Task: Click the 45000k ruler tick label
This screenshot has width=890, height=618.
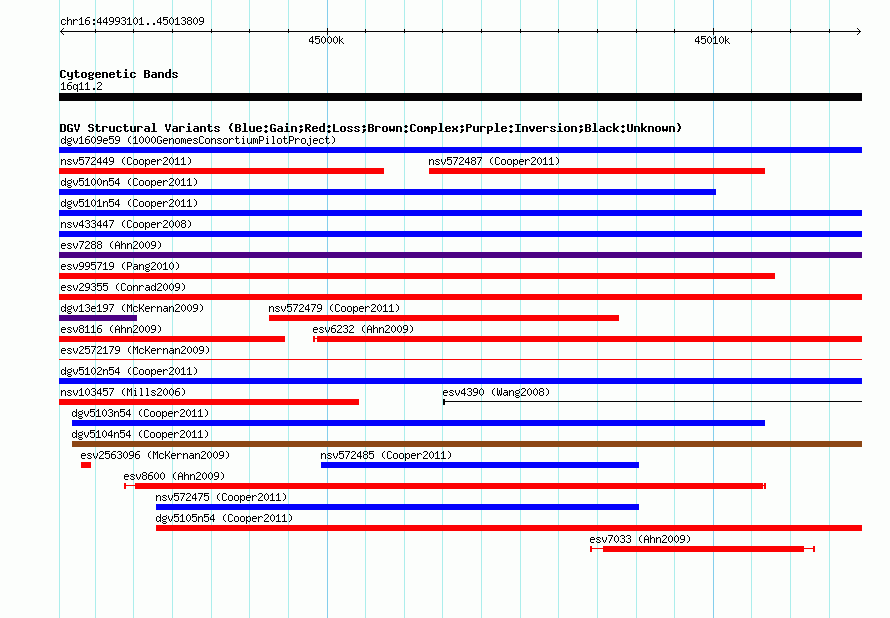Action: click(326, 40)
